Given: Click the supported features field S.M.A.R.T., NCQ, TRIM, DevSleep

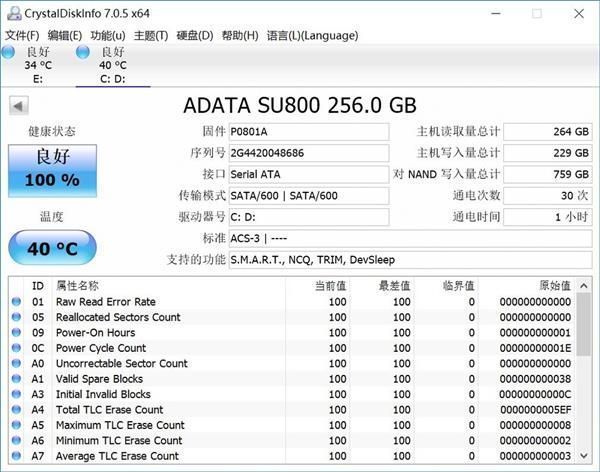Looking at the screenshot, I should [x=411, y=260].
